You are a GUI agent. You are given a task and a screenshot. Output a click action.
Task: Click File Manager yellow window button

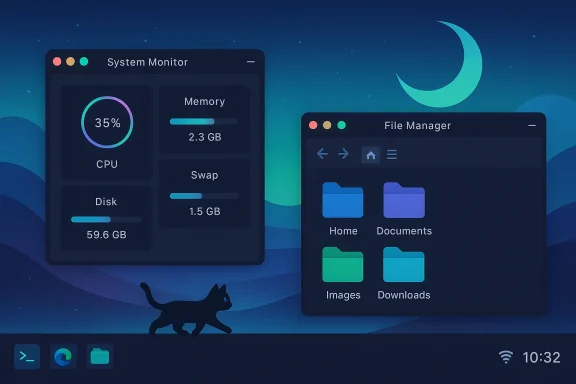tap(327, 125)
